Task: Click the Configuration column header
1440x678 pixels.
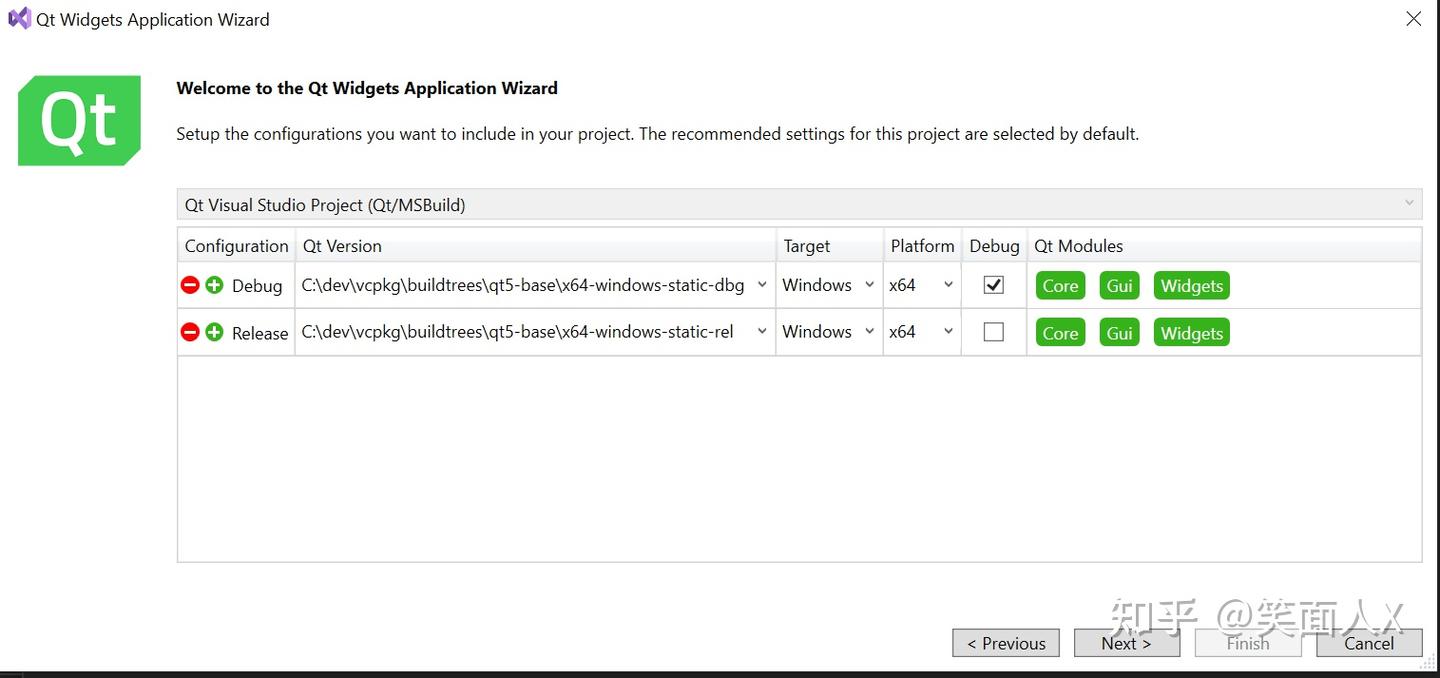Action: point(236,246)
